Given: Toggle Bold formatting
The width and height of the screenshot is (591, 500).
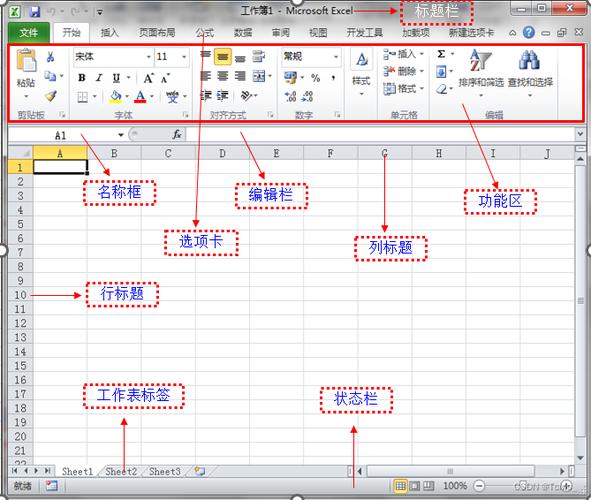Looking at the screenshot, I should click(x=81, y=78).
